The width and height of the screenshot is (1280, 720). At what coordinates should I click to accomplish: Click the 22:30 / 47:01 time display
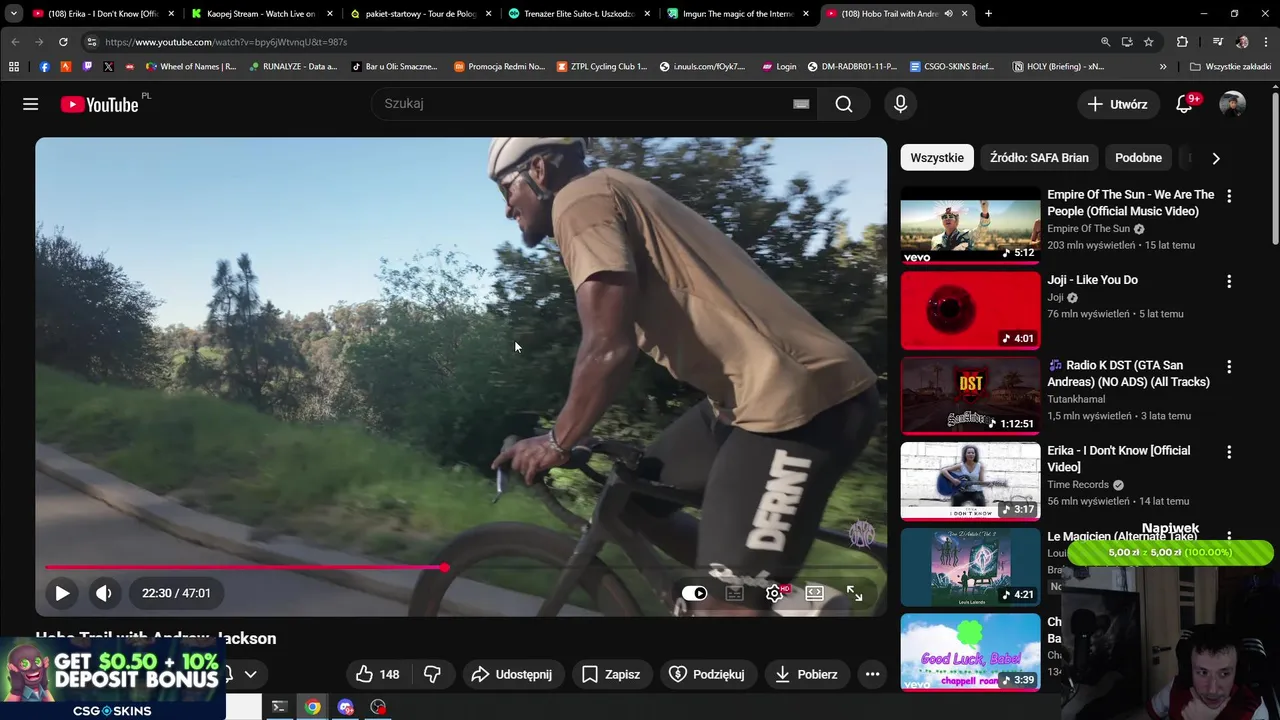point(176,593)
